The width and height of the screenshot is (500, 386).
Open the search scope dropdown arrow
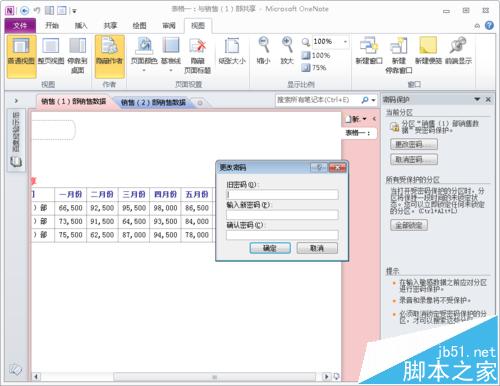(x=373, y=100)
